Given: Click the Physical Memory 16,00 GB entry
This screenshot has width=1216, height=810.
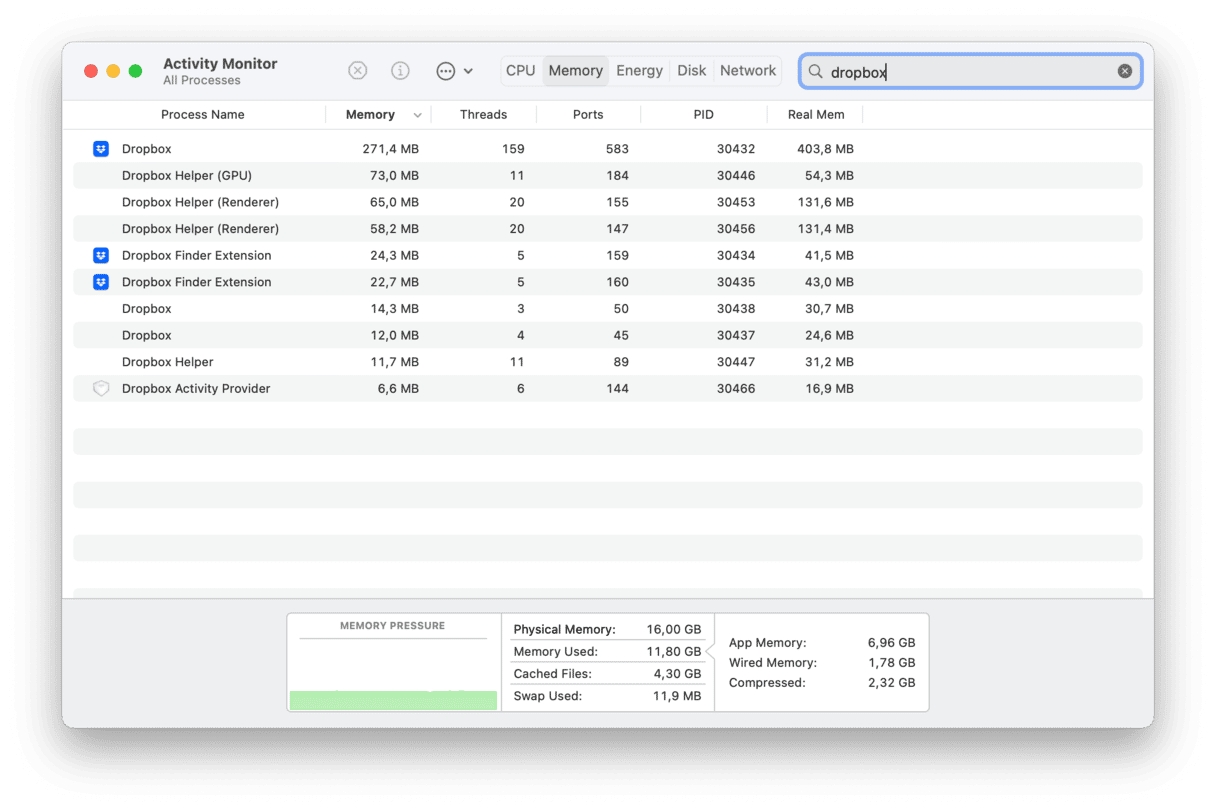Looking at the screenshot, I should coord(607,630).
